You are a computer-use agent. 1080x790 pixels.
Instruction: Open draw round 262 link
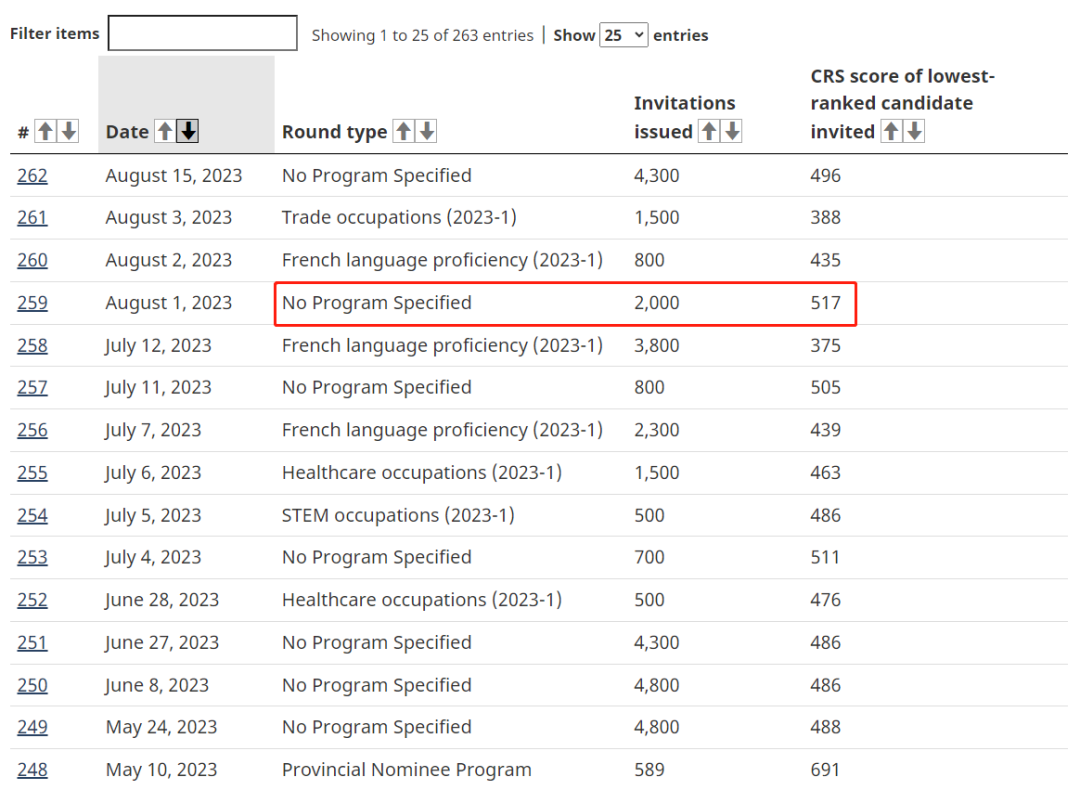click(32, 176)
